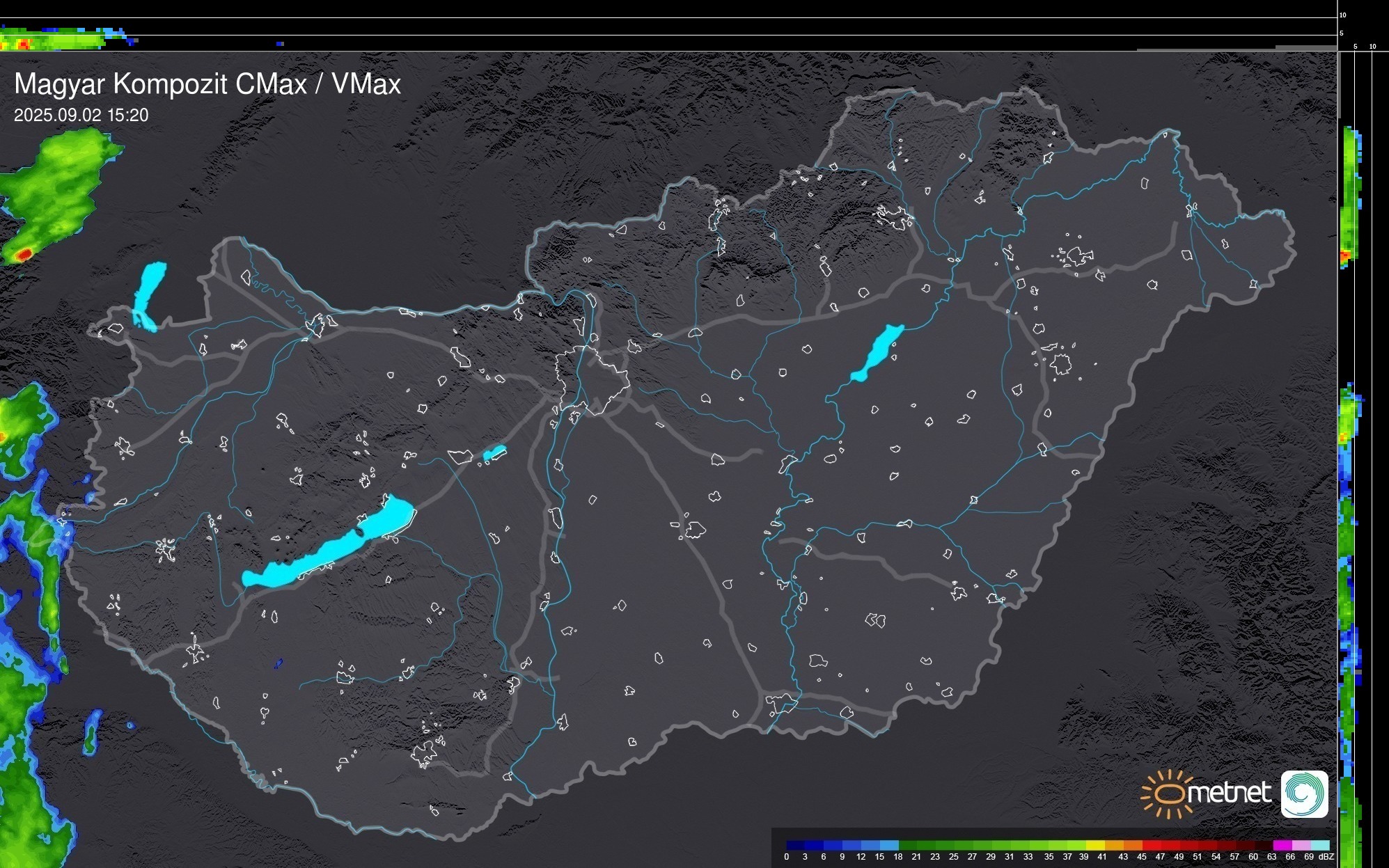Select the yellow 41 dBZ legend swatch
This screenshot has height=868, width=1389.
click(x=1096, y=845)
